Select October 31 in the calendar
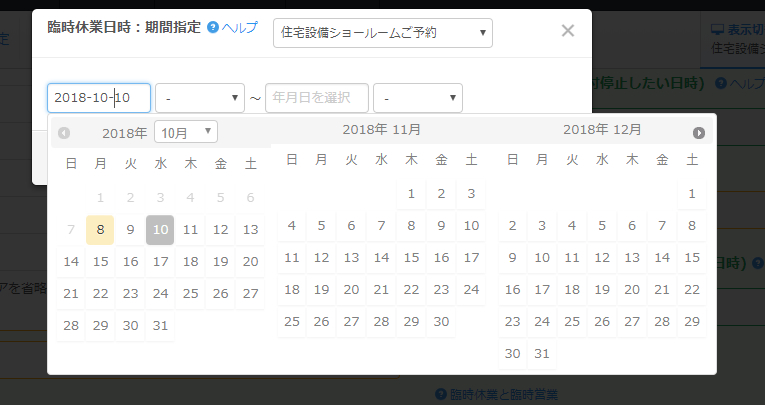Screen dimensions: 765x405 pyautogui.click(x=160, y=326)
